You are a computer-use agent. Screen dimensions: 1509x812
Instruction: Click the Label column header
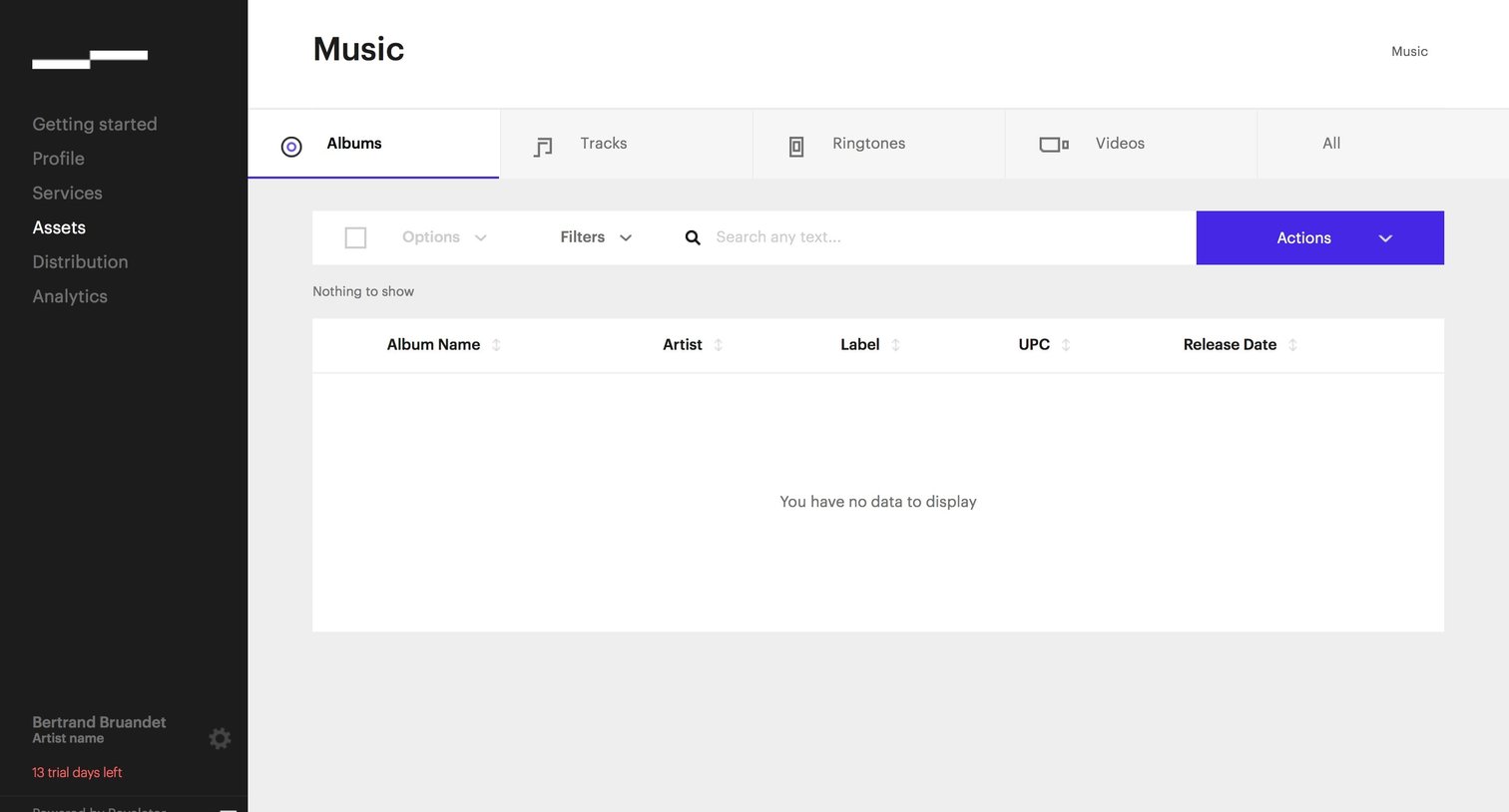point(859,344)
